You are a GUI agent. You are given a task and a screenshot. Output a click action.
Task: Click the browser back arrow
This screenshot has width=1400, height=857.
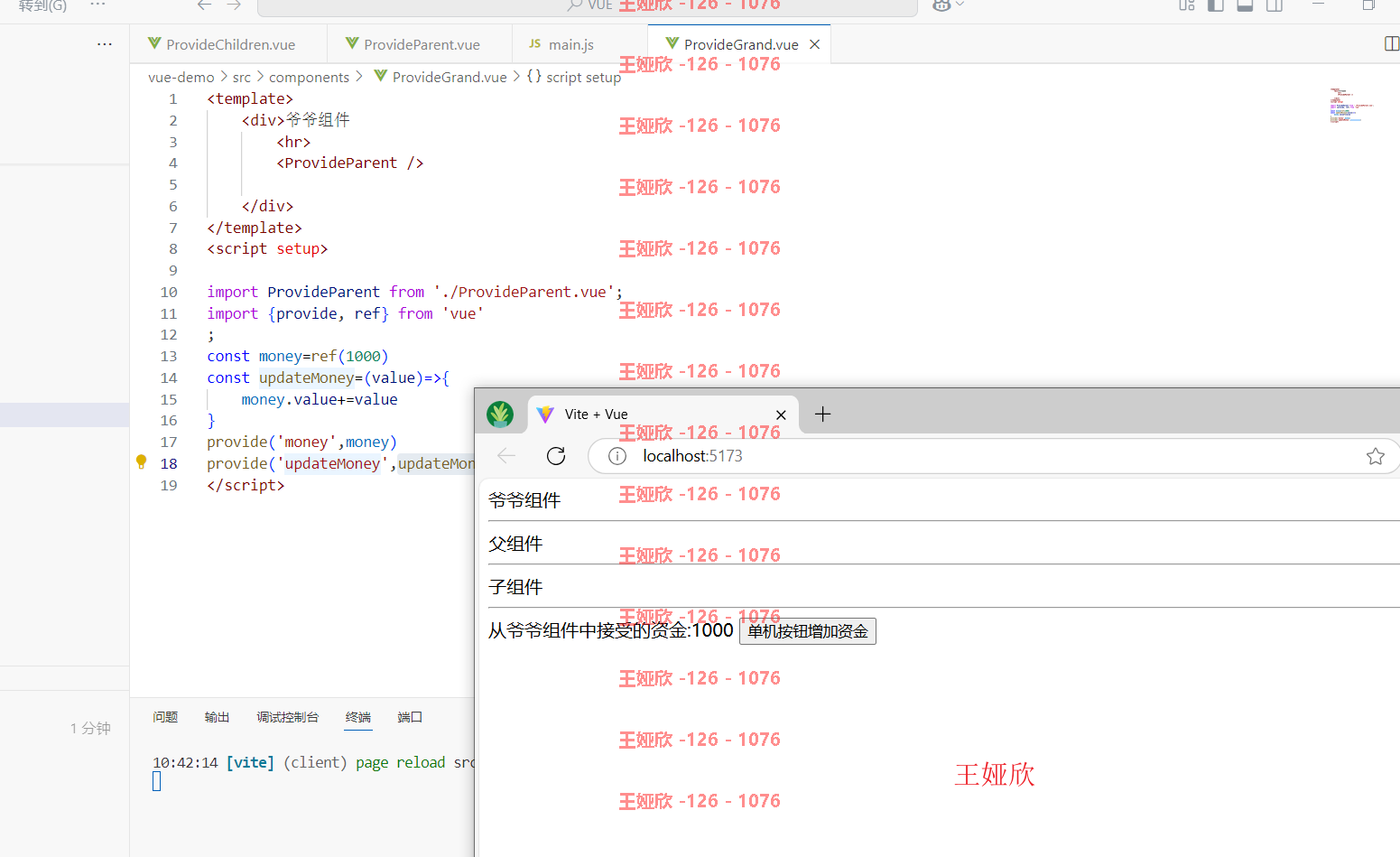click(x=506, y=456)
